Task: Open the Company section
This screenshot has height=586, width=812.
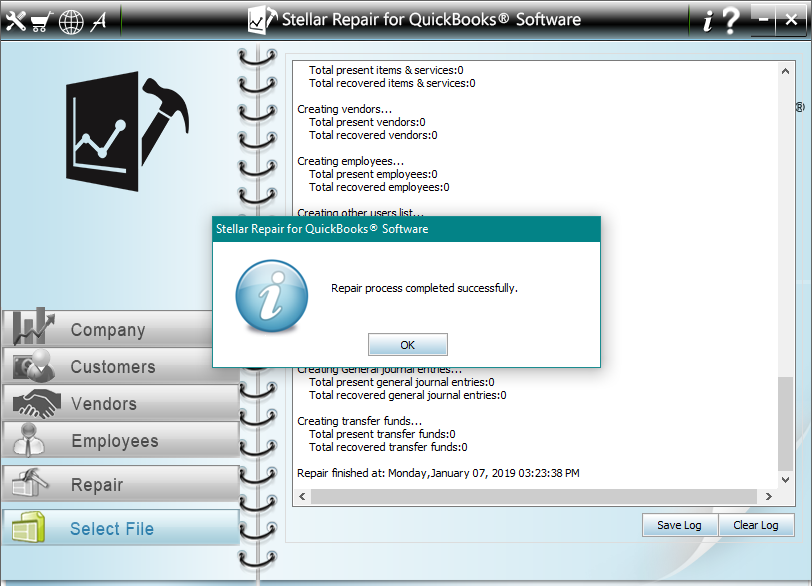Action: pyautogui.click(x=108, y=329)
